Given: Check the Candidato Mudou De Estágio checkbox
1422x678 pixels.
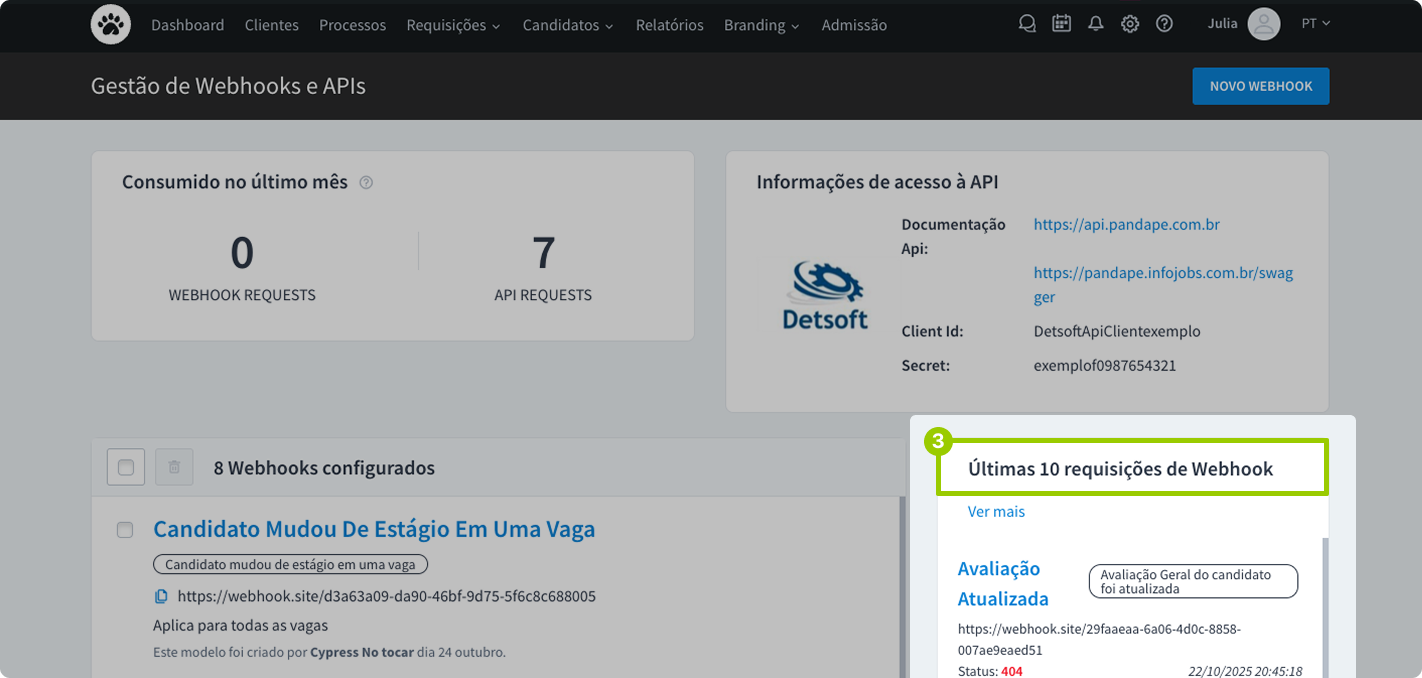Looking at the screenshot, I should point(125,530).
